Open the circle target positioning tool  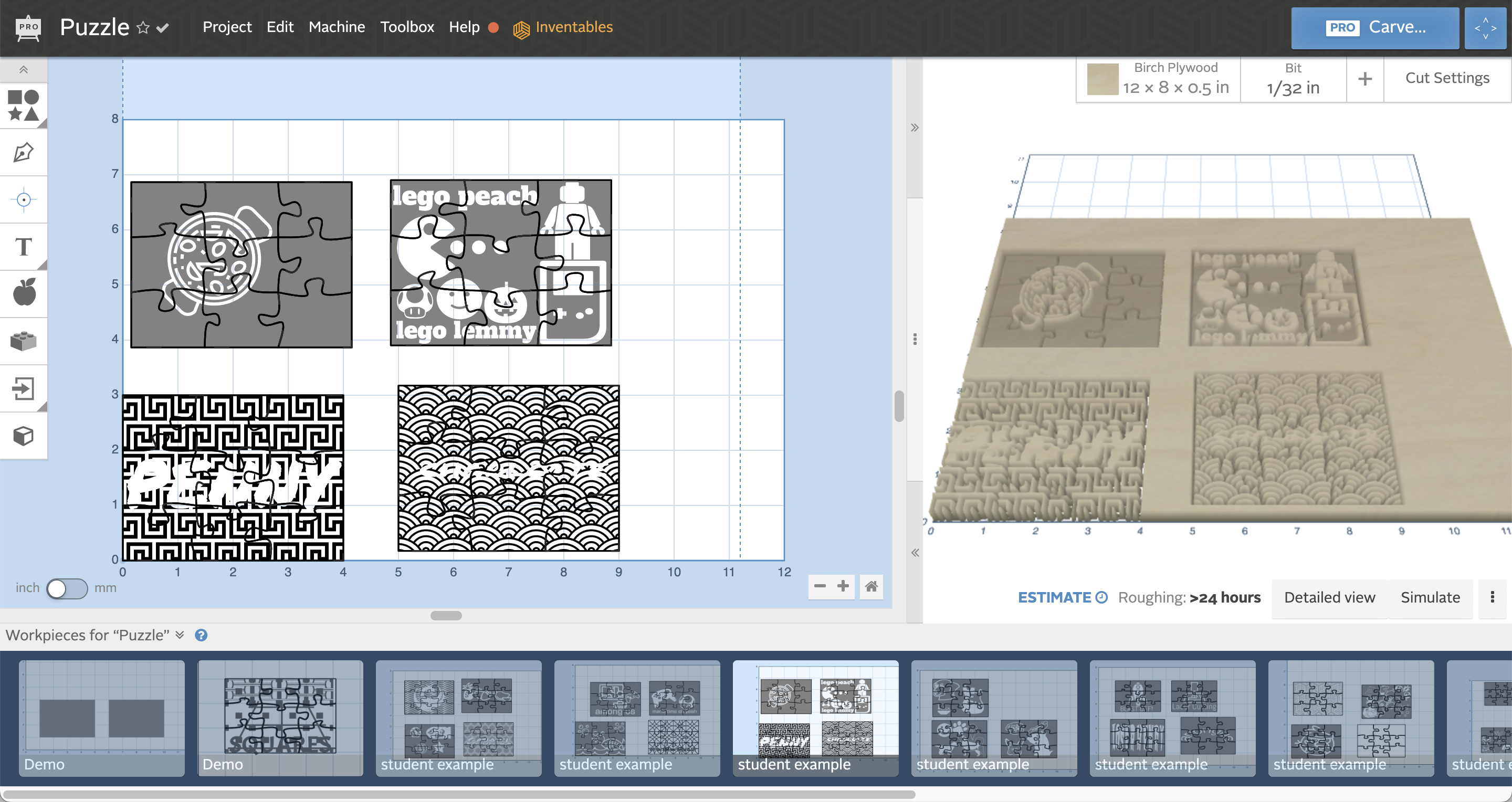[x=24, y=199]
